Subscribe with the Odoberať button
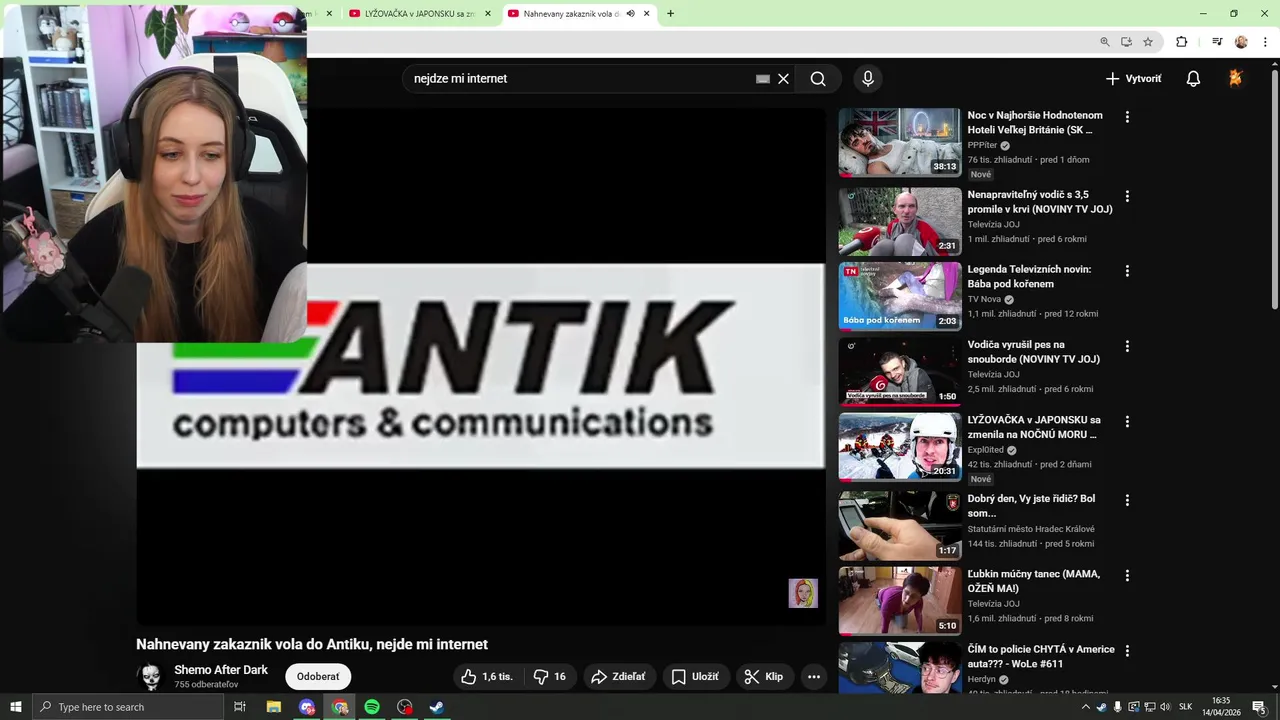 (318, 677)
